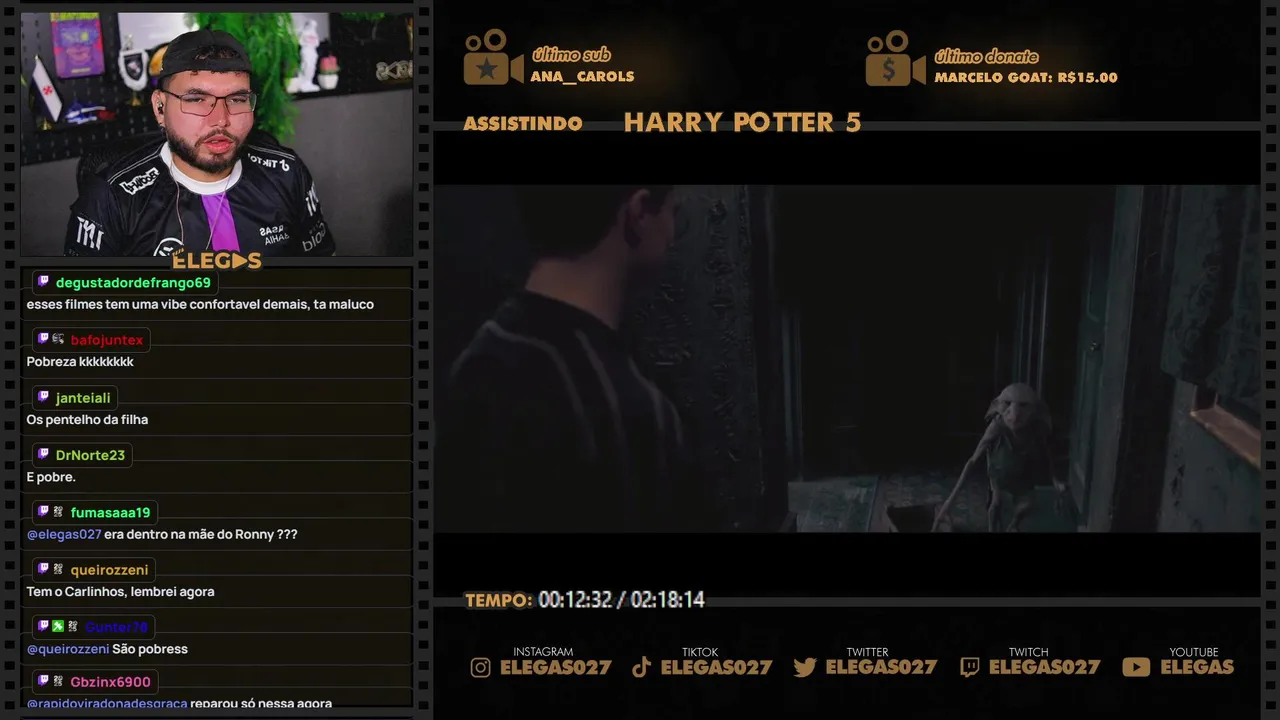Click the TikTok logo icon
This screenshot has width=1280, height=720.
point(641,667)
